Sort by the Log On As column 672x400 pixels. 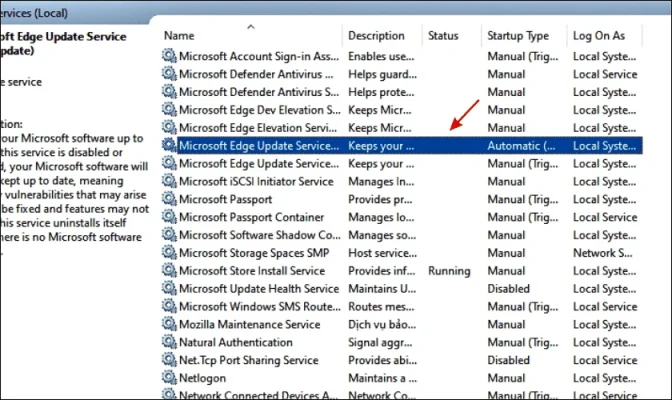598,35
